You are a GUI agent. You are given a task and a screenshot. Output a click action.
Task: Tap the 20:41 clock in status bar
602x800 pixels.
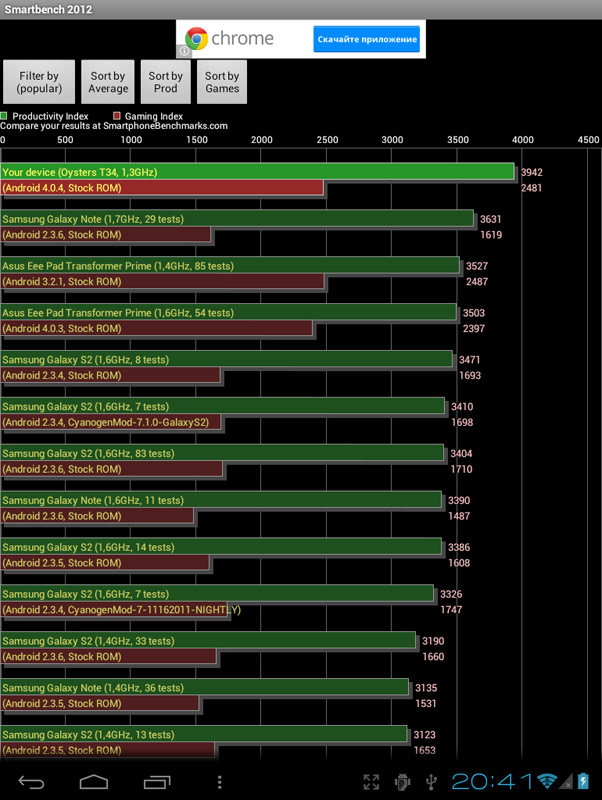(x=492, y=782)
